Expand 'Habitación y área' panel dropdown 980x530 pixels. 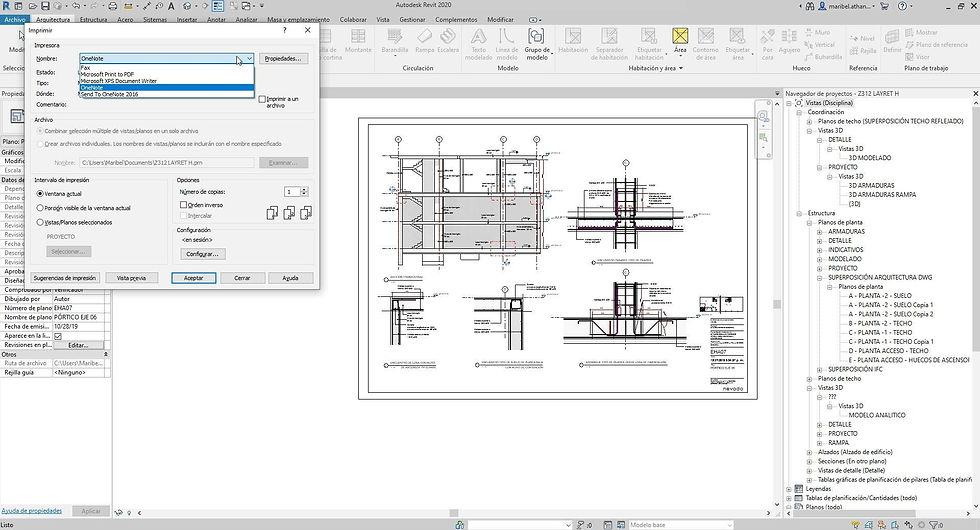[655, 68]
